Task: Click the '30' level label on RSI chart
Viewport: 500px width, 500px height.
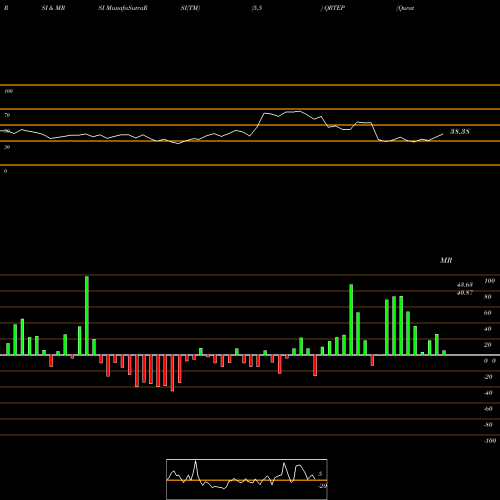Action: coord(7,147)
